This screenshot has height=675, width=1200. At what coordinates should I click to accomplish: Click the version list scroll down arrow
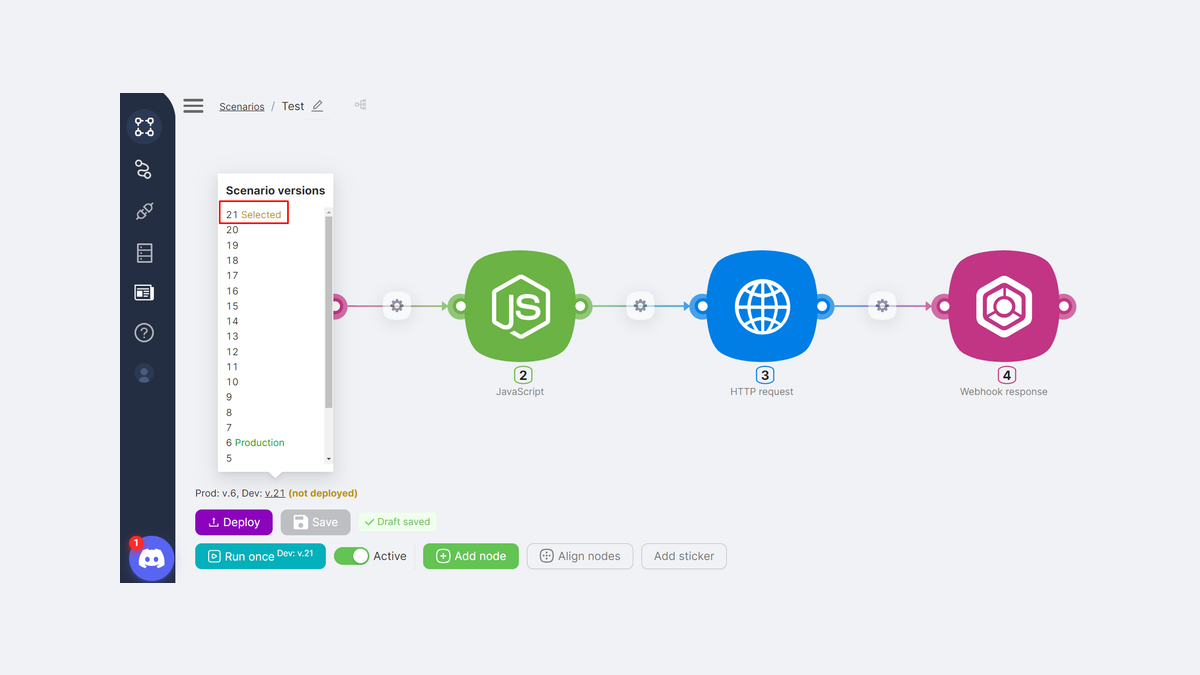tap(328, 459)
